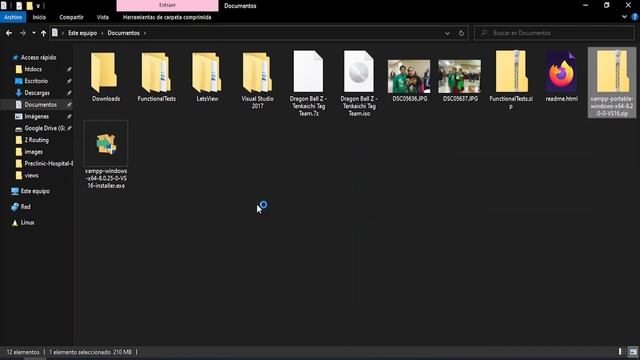640x360 pixels.
Task: Refresh the Documentos folder view
Action: (461, 33)
